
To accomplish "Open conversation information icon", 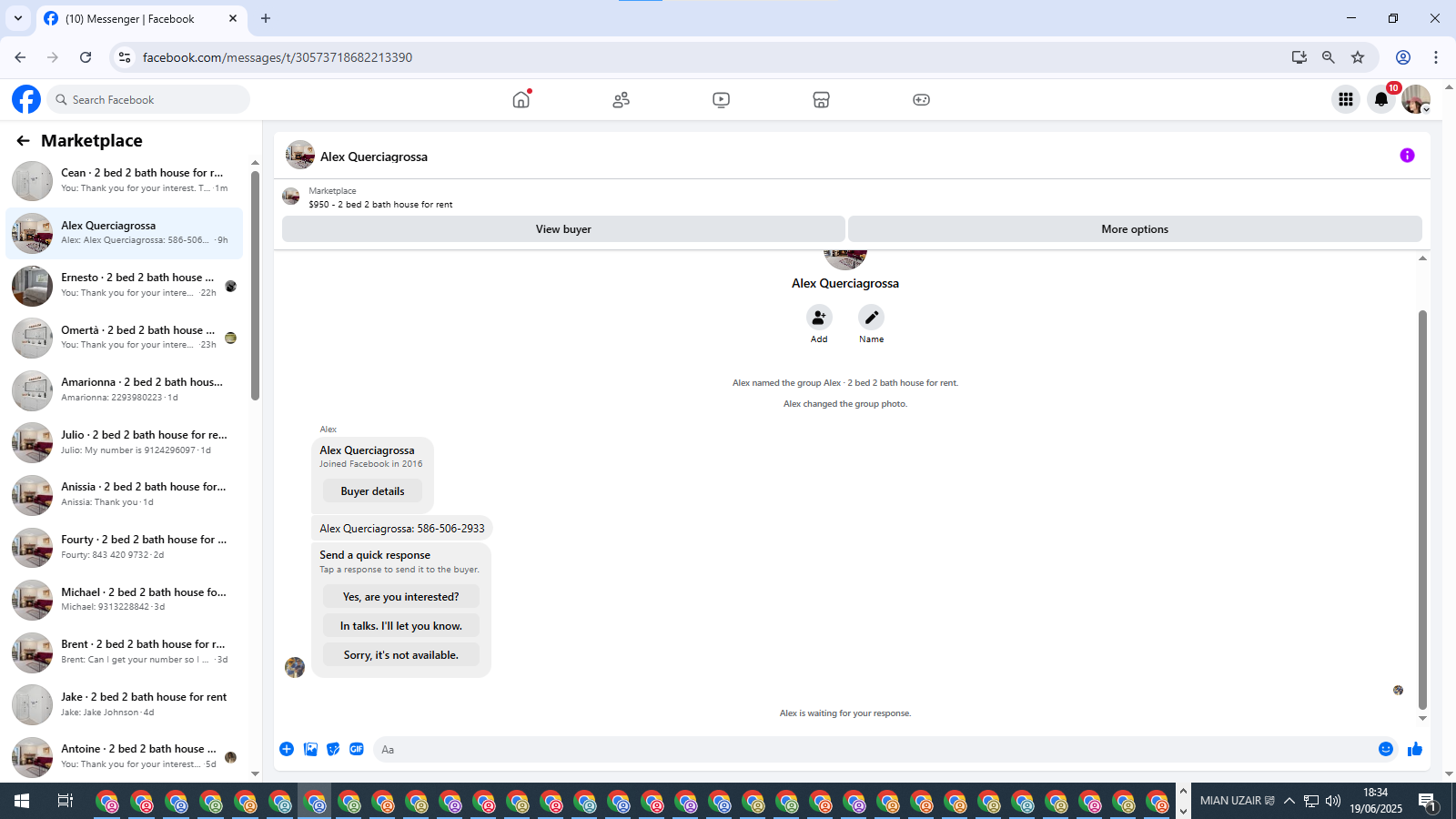I will coord(1407,156).
